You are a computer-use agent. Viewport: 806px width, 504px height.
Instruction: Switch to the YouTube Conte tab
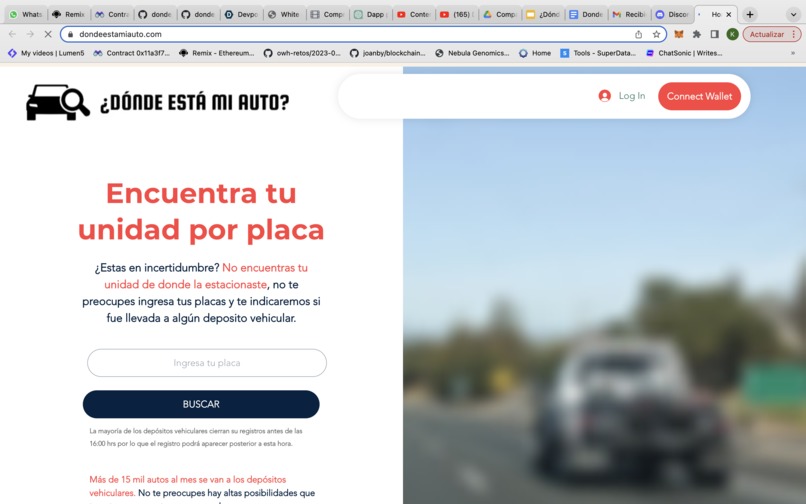pos(414,14)
